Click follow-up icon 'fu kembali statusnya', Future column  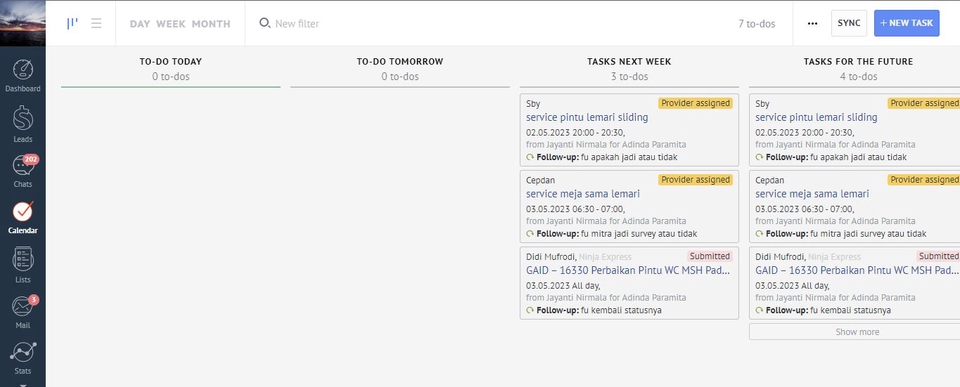coord(759,310)
